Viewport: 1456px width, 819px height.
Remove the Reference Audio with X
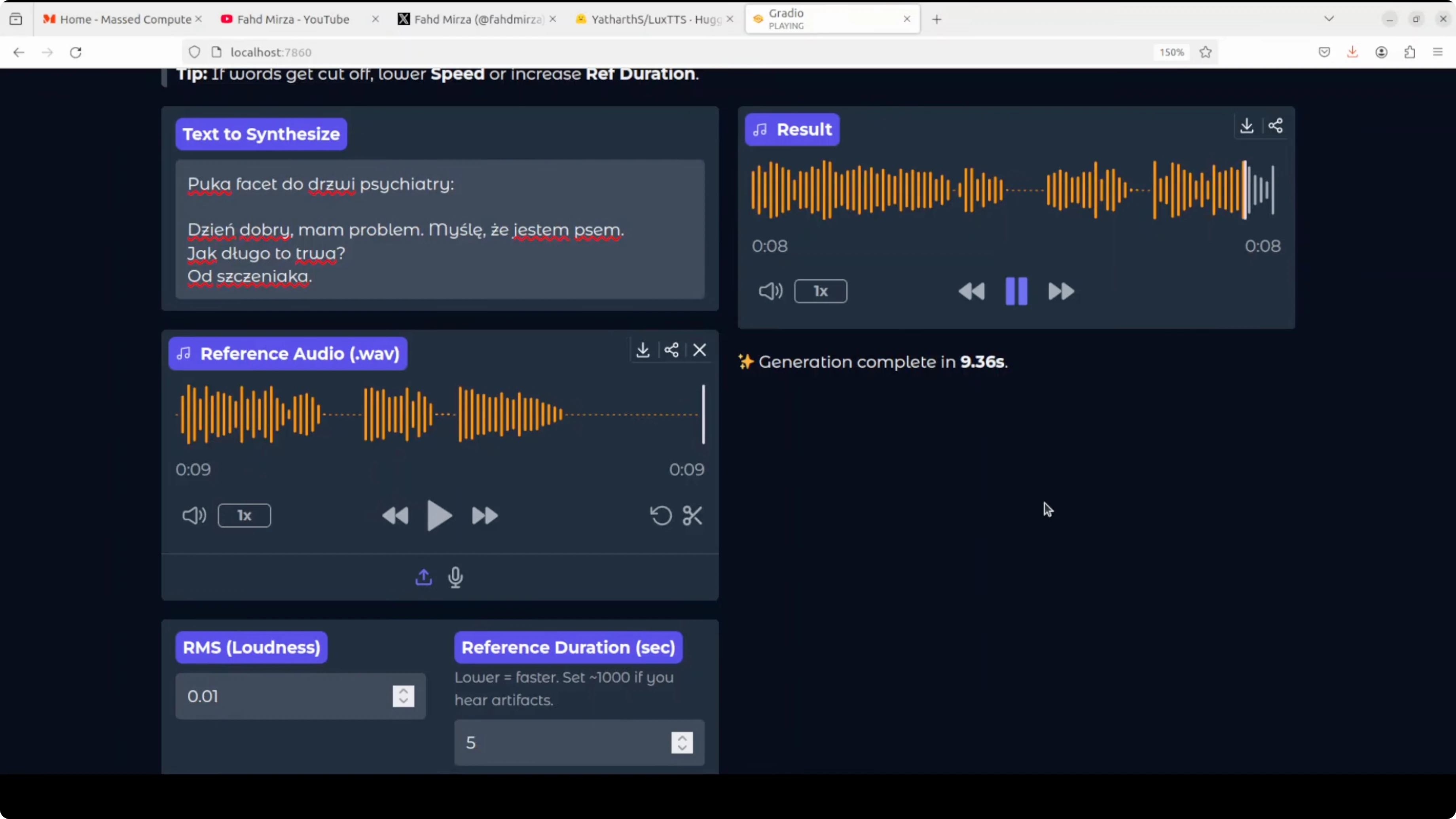700,350
